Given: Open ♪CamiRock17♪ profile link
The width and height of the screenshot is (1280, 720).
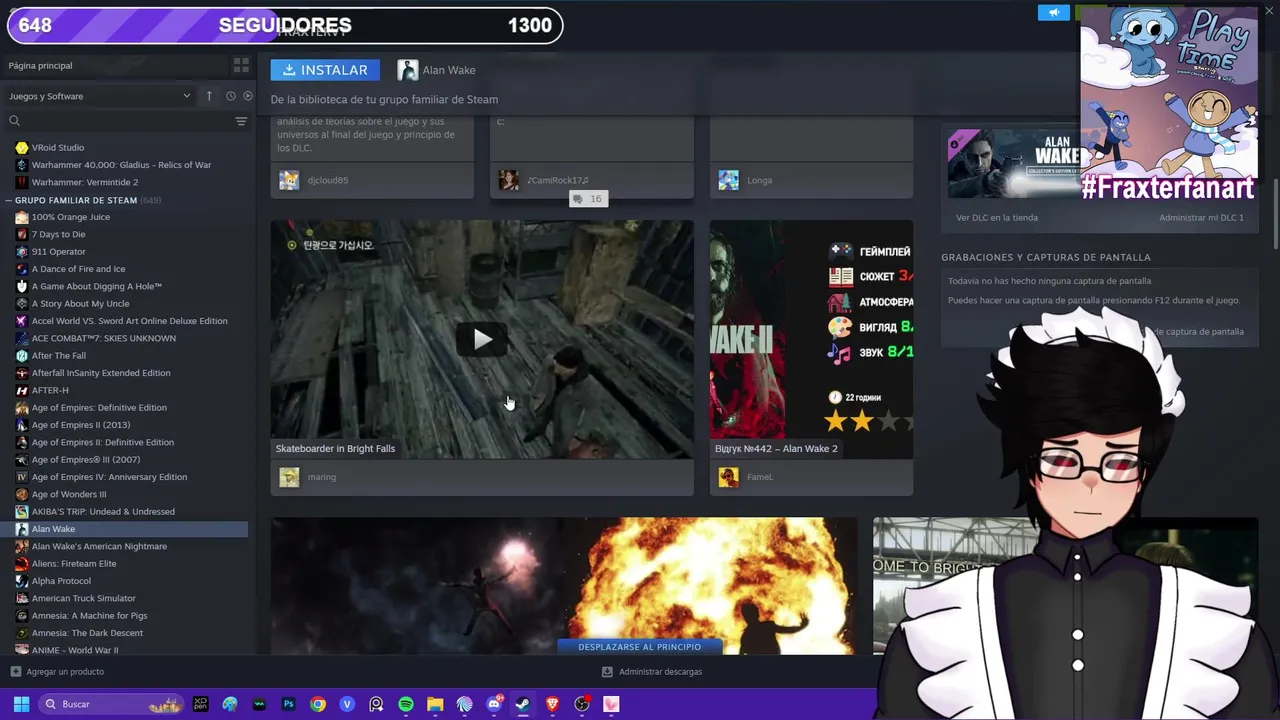Looking at the screenshot, I should (x=557, y=180).
